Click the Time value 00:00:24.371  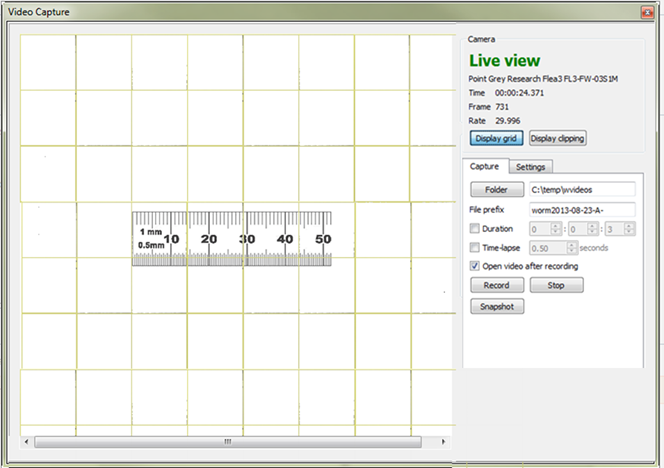519,93
